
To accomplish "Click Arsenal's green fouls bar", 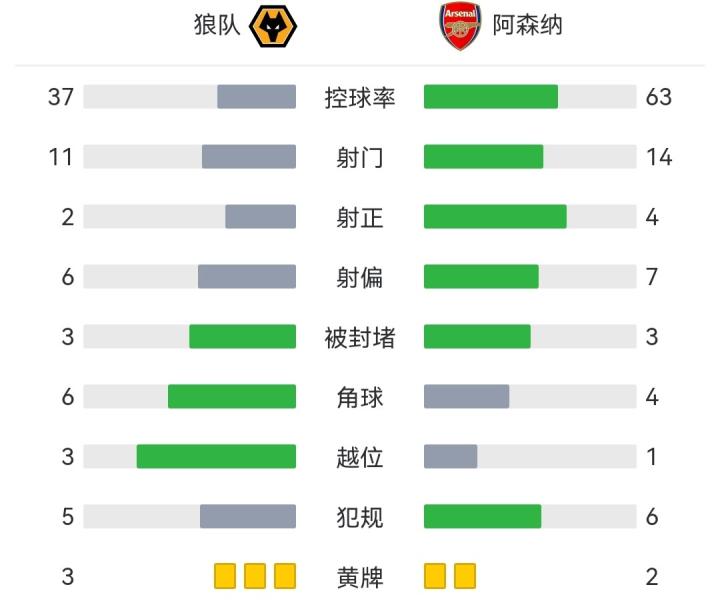I will [482, 517].
